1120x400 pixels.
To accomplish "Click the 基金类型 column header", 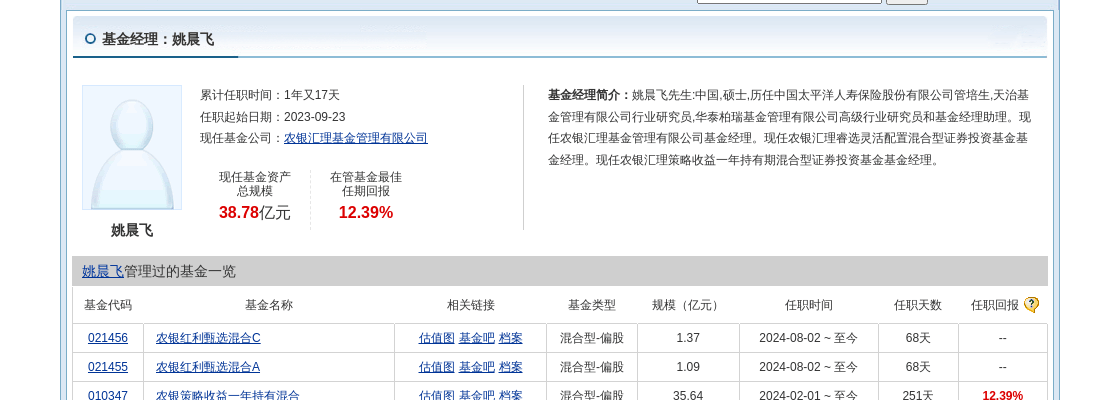I will point(591,305).
